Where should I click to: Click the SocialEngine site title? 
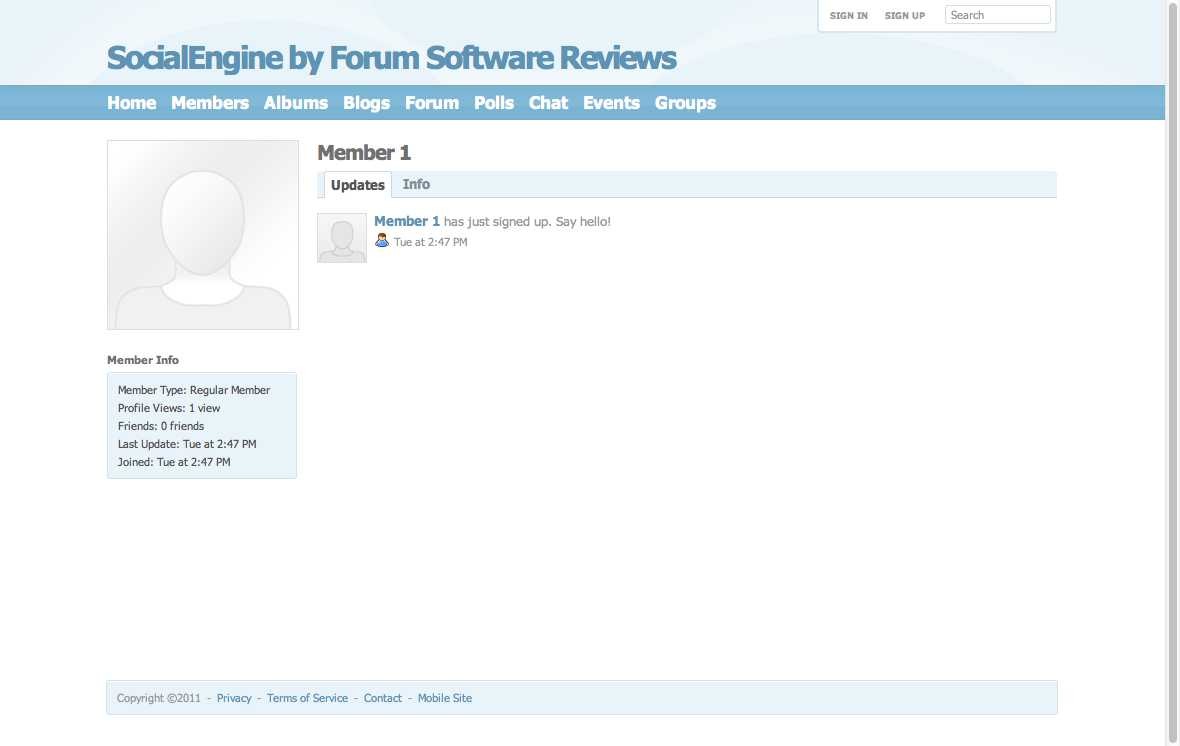[x=391, y=58]
